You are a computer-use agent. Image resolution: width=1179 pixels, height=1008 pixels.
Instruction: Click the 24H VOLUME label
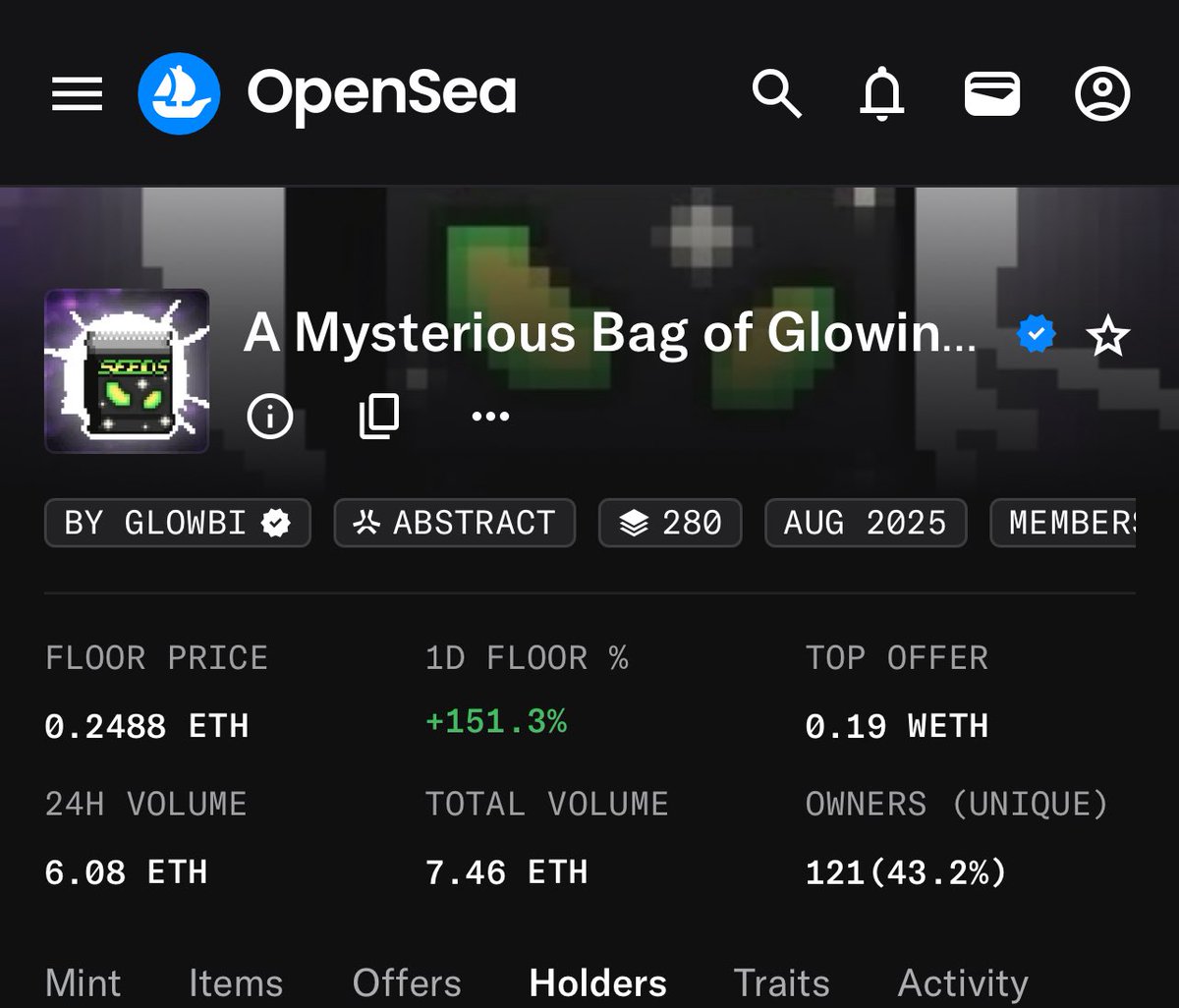pos(145,804)
